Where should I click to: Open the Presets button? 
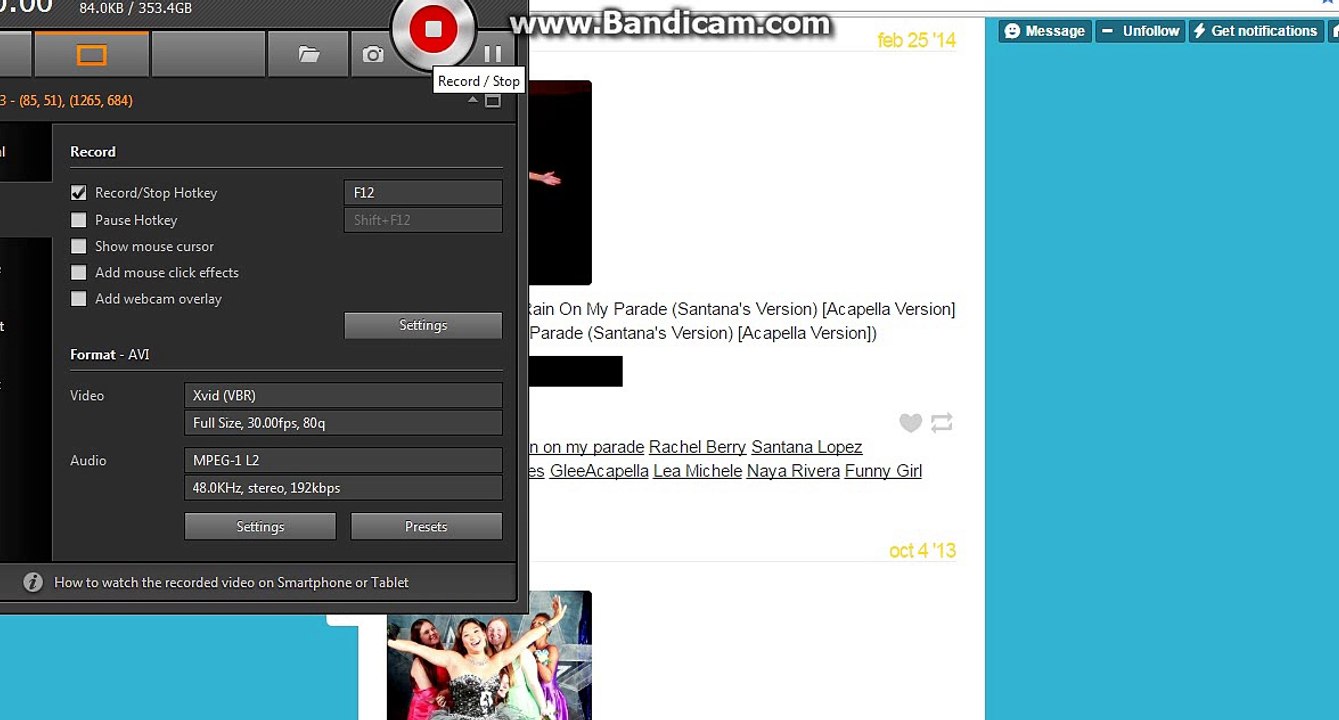[426, 526]
